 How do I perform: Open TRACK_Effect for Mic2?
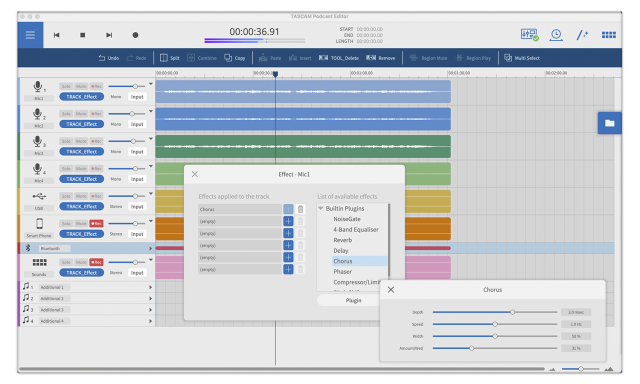(x=82, y=124)
